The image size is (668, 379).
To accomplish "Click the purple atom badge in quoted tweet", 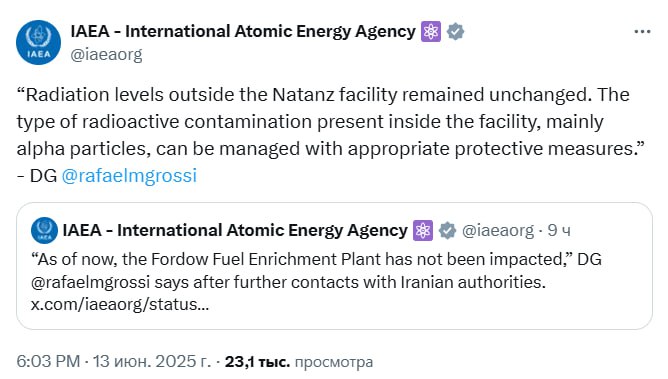I will point(423,230).
